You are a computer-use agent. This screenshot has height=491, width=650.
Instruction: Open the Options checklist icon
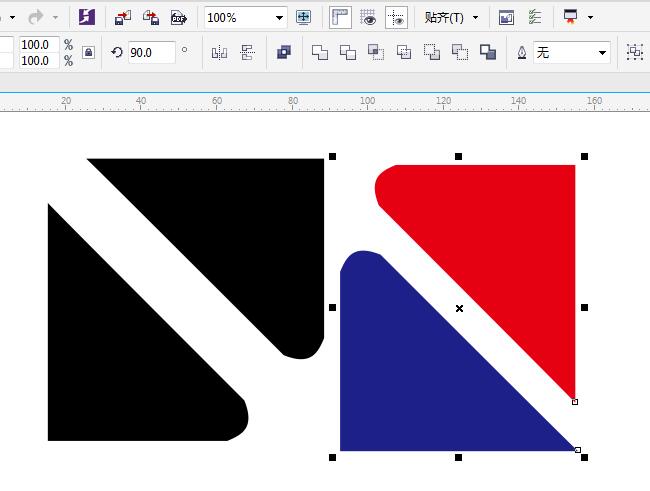[x=535, y=17]
